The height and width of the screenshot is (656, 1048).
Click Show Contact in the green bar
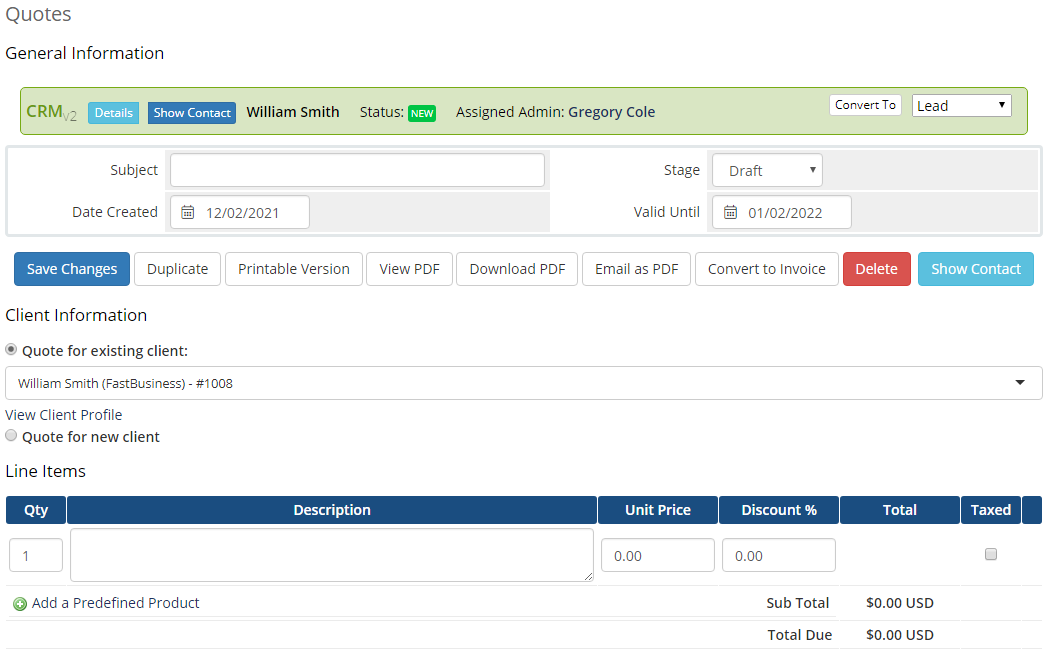tap(192, 113)
